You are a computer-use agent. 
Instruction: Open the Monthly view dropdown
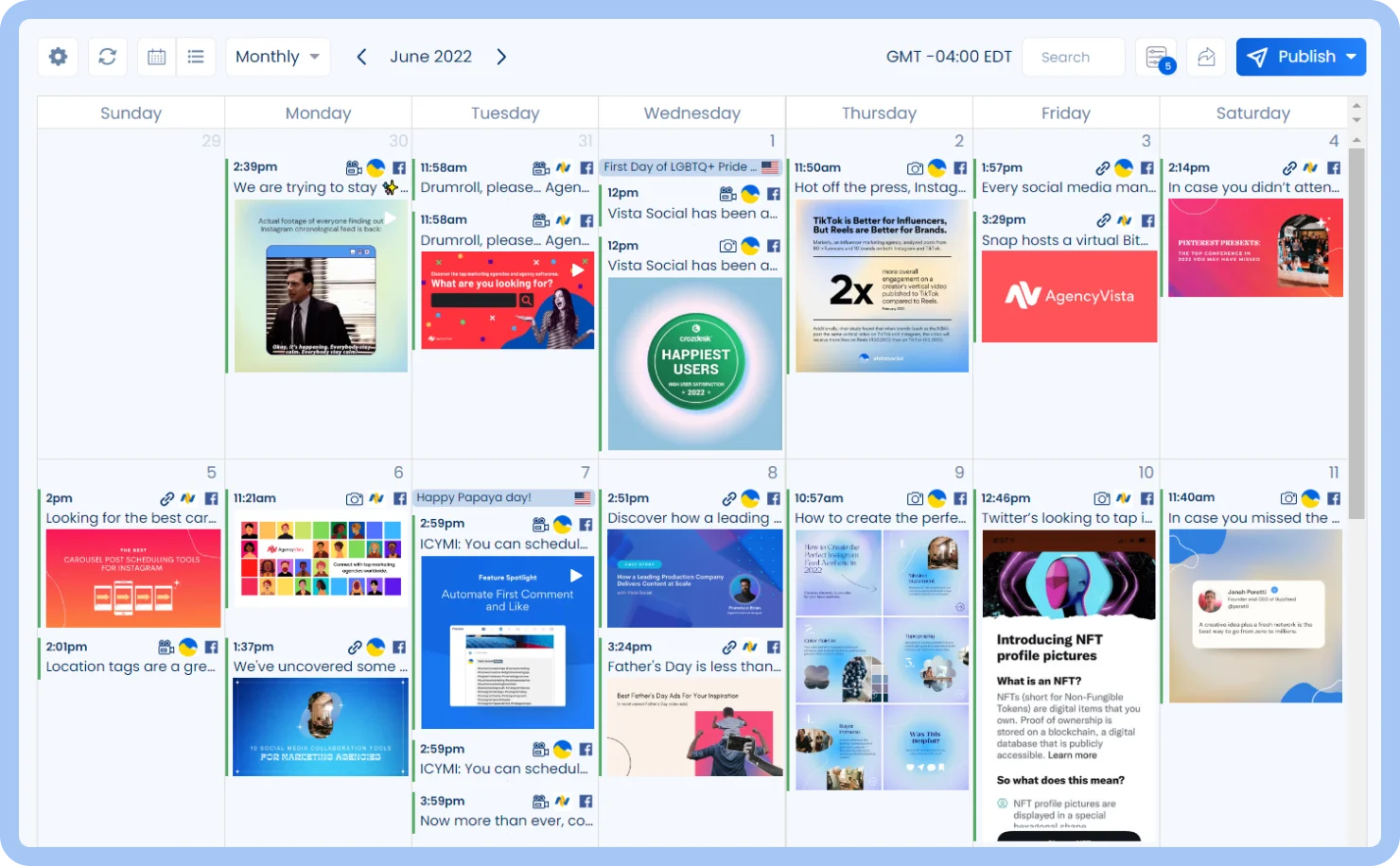click(277, 57)
